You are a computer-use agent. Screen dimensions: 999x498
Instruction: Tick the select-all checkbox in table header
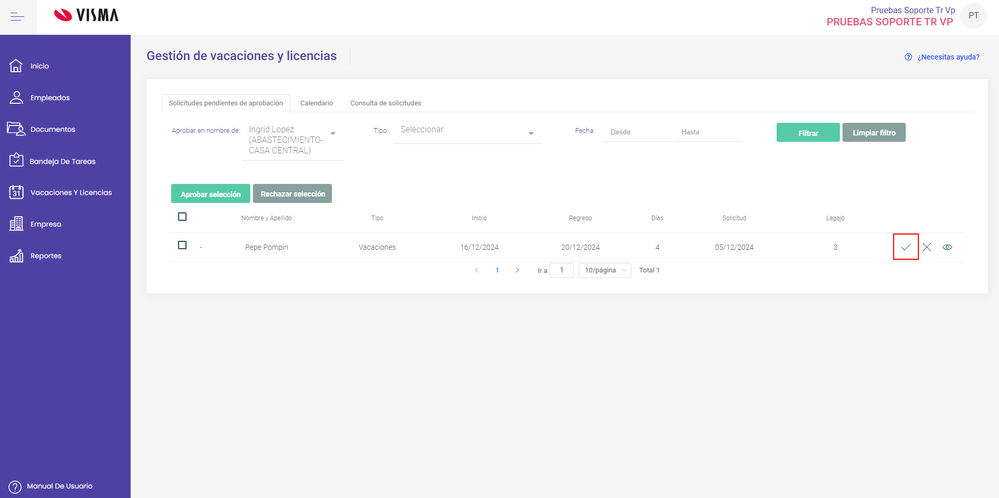click(x=182, y=217)
